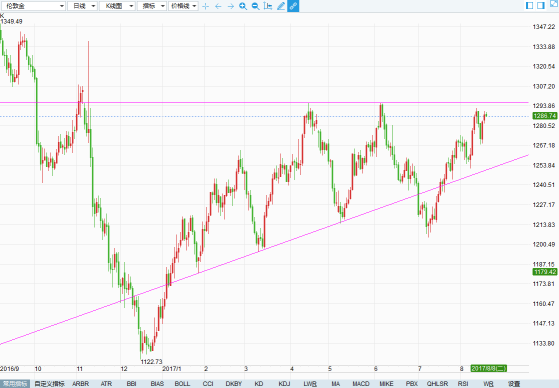
Task: Apply the CCI indicator
Action: tap(208, 384)
